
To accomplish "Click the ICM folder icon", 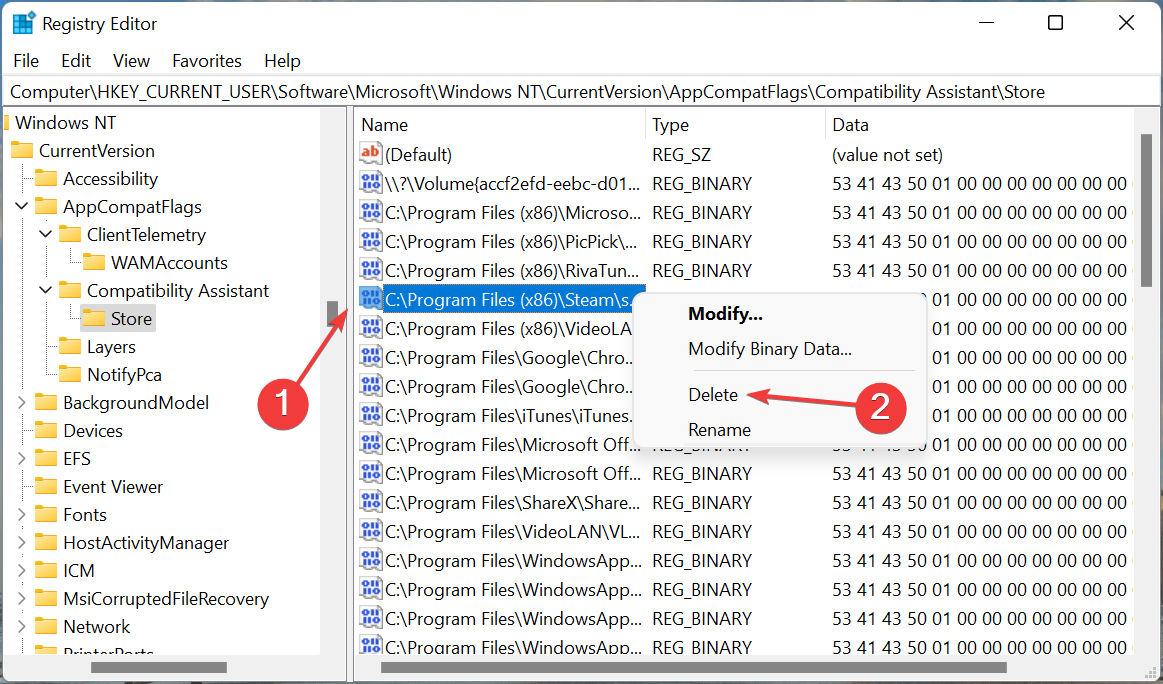I will pyautogui.click(x=46, y=570).
